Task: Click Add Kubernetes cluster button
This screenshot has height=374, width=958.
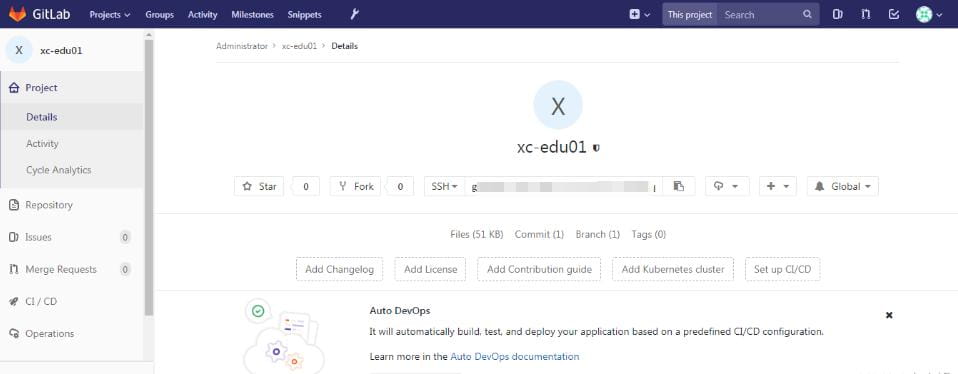Action: click(x=673, y=269)
